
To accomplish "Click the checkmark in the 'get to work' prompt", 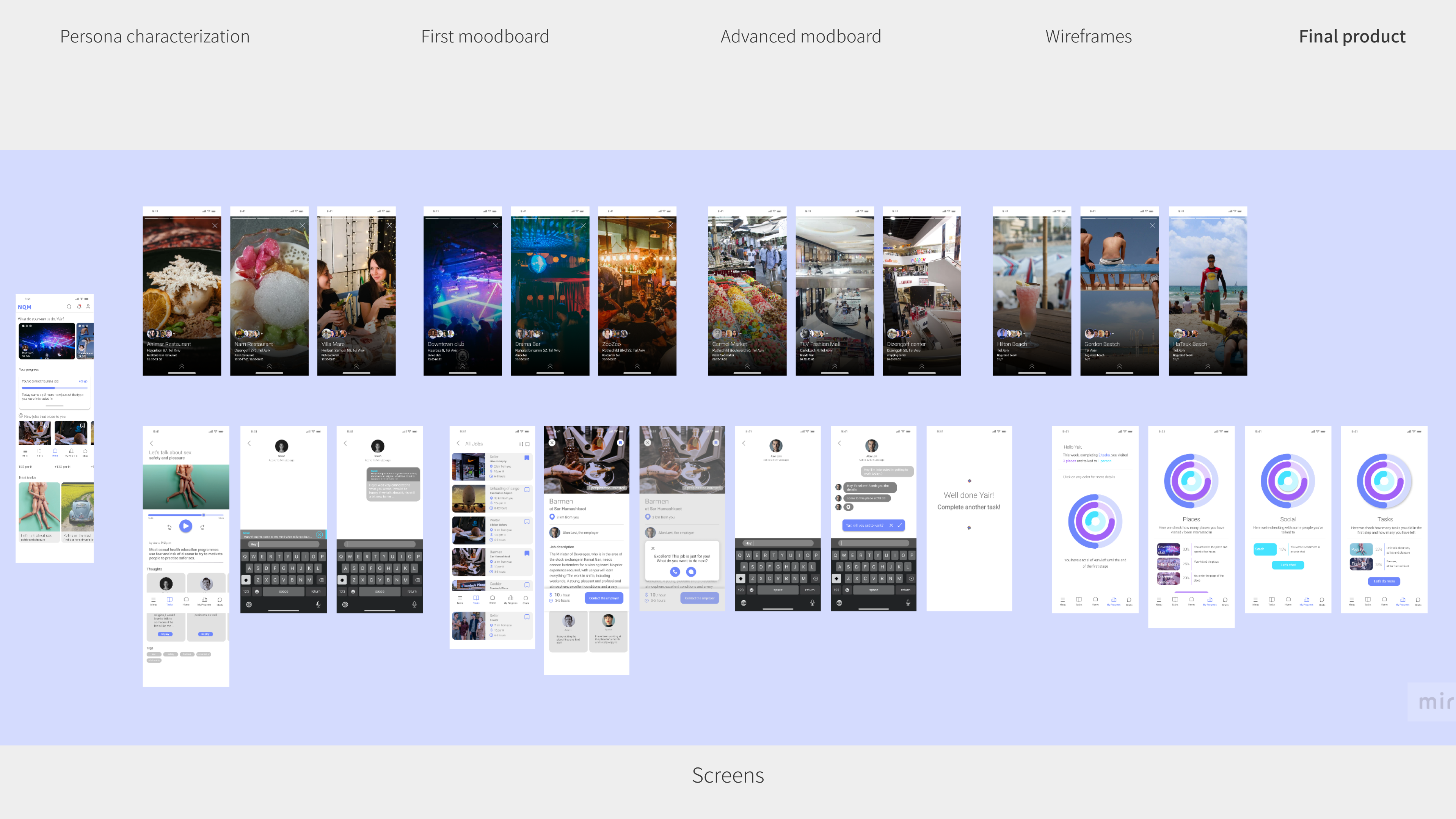I will pyautogui.click(x=899, y=525).
